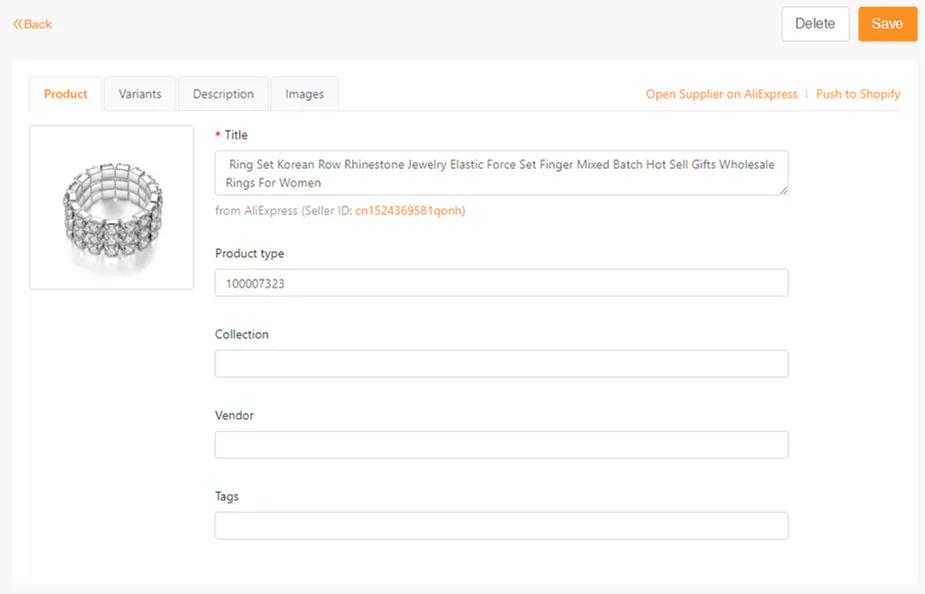This screenshot has height=594, width=925.
Task: Click the 'Vendor' label
Action: [234, 415]
